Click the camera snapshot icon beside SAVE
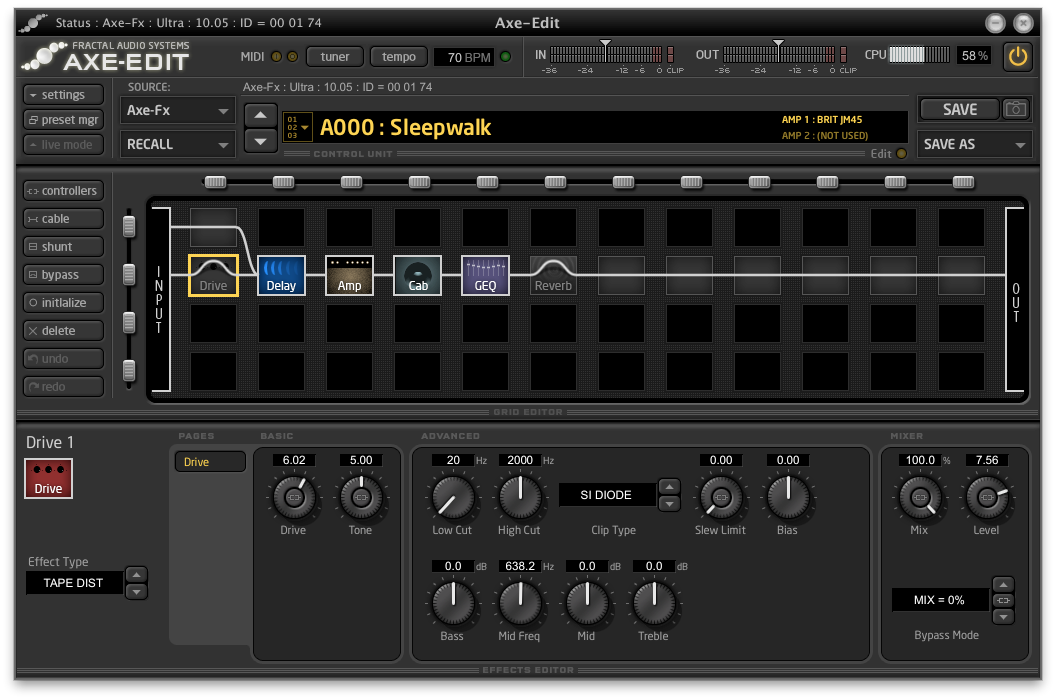This screenshot has width=1056, height=700. 1016,109
